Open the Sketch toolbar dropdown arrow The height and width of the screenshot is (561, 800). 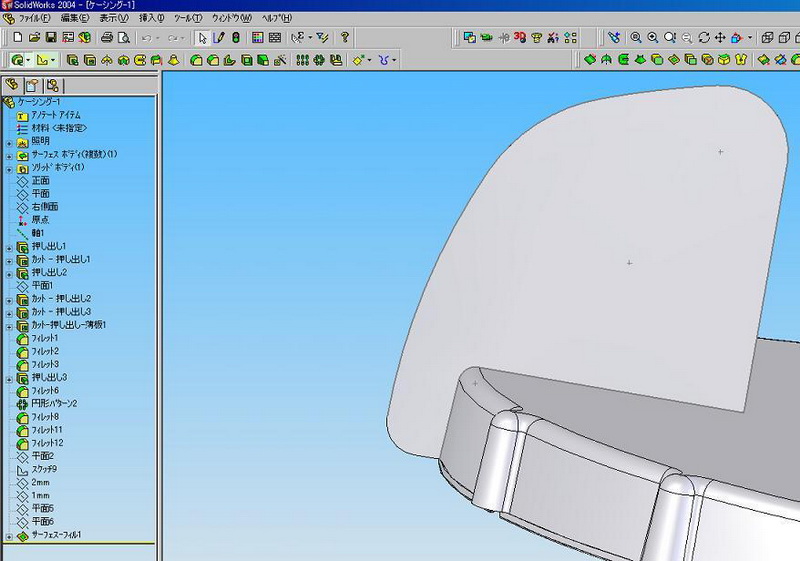coord(53,60)
